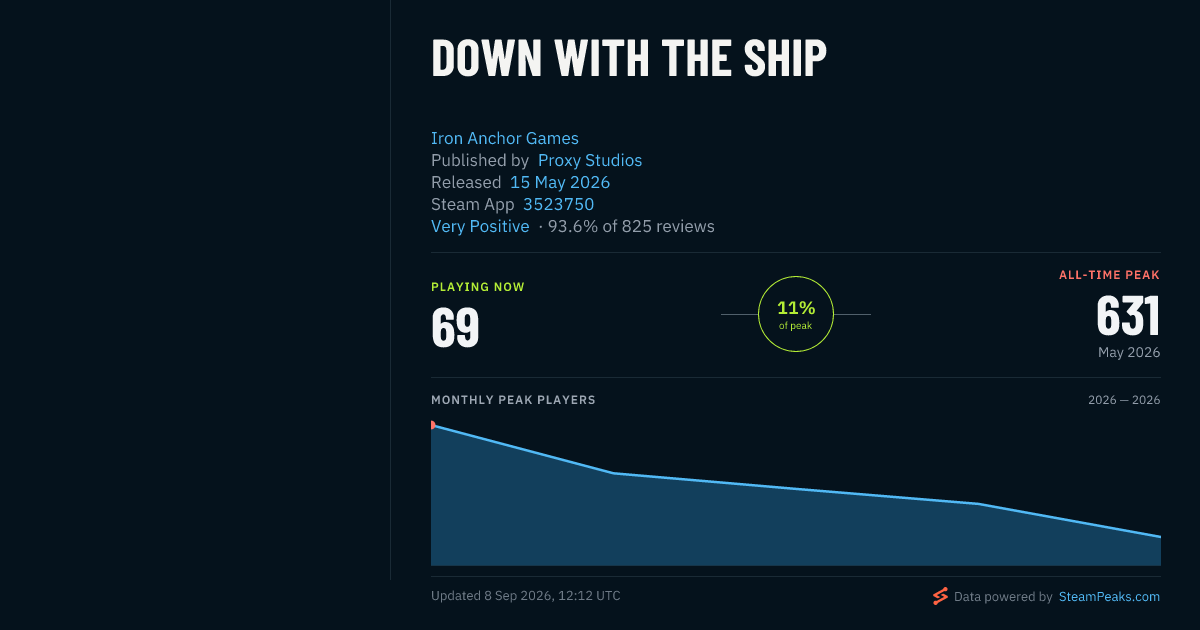Click the 15 May 2026 release date
1200x630 pixels.
pos(560,182)
